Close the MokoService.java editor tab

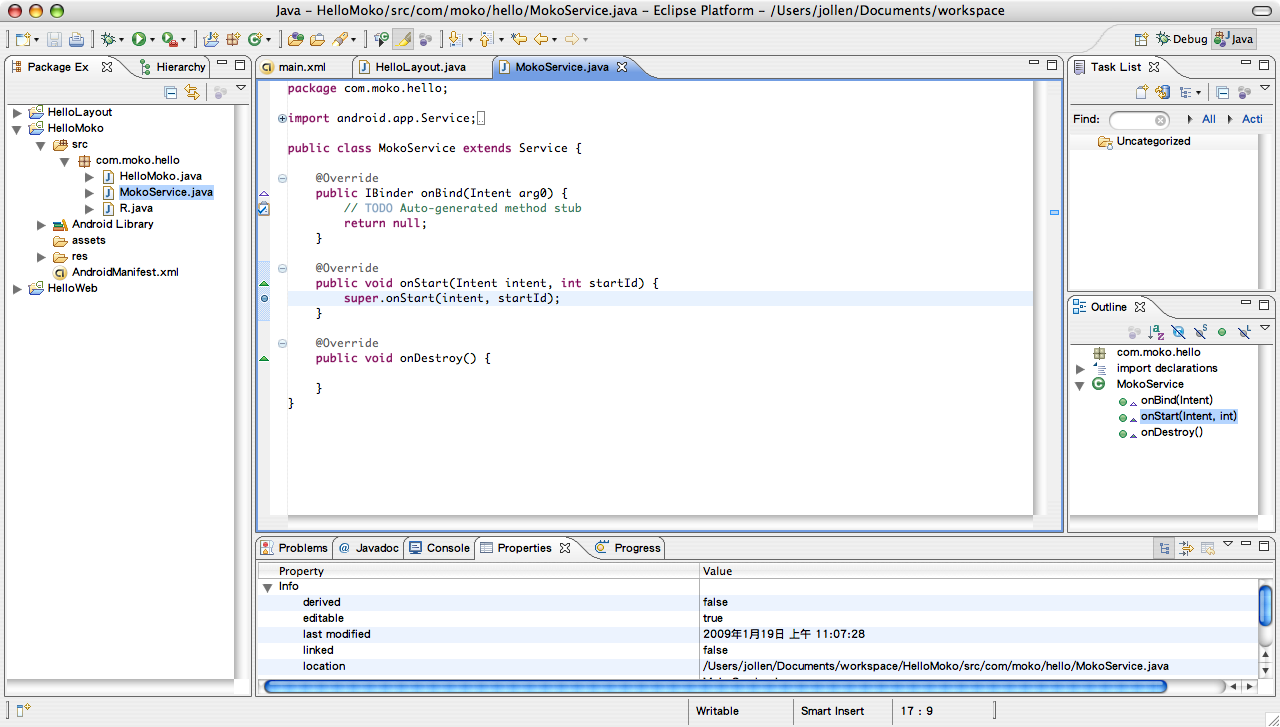pyautogui.click(x=621, y=67)
